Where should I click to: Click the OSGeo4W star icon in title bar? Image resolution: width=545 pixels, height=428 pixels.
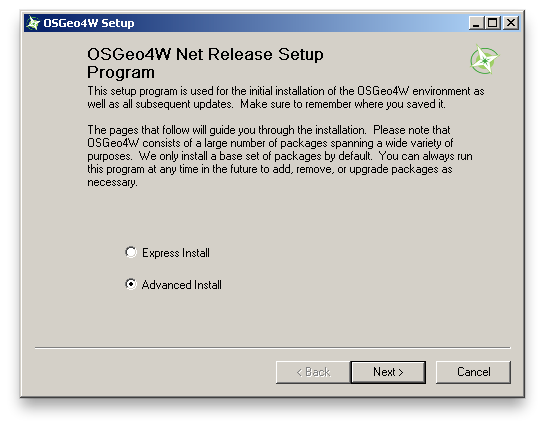[33, 23]
